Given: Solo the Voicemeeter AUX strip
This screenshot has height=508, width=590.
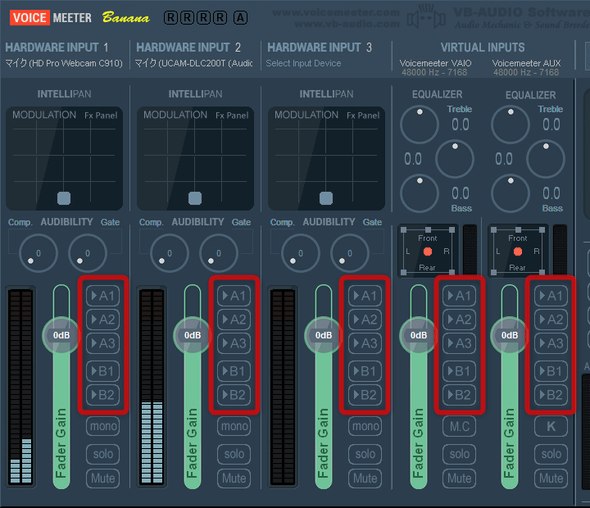Looking at the screenshot, I should point(551,454).
